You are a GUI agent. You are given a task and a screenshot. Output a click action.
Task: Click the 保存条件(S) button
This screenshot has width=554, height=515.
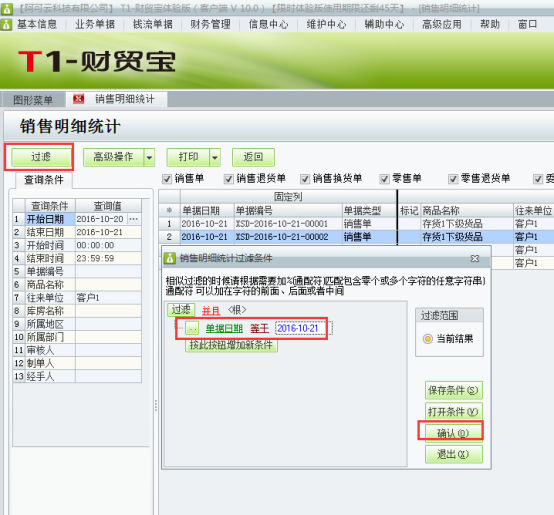[x=454, y=391]
